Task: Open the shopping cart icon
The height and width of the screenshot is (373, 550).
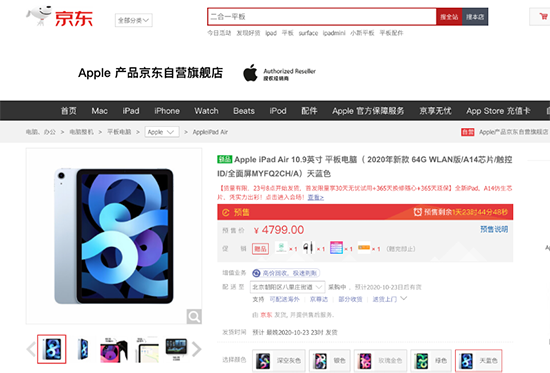Action: pyautogui.click(x=543, y=16)
